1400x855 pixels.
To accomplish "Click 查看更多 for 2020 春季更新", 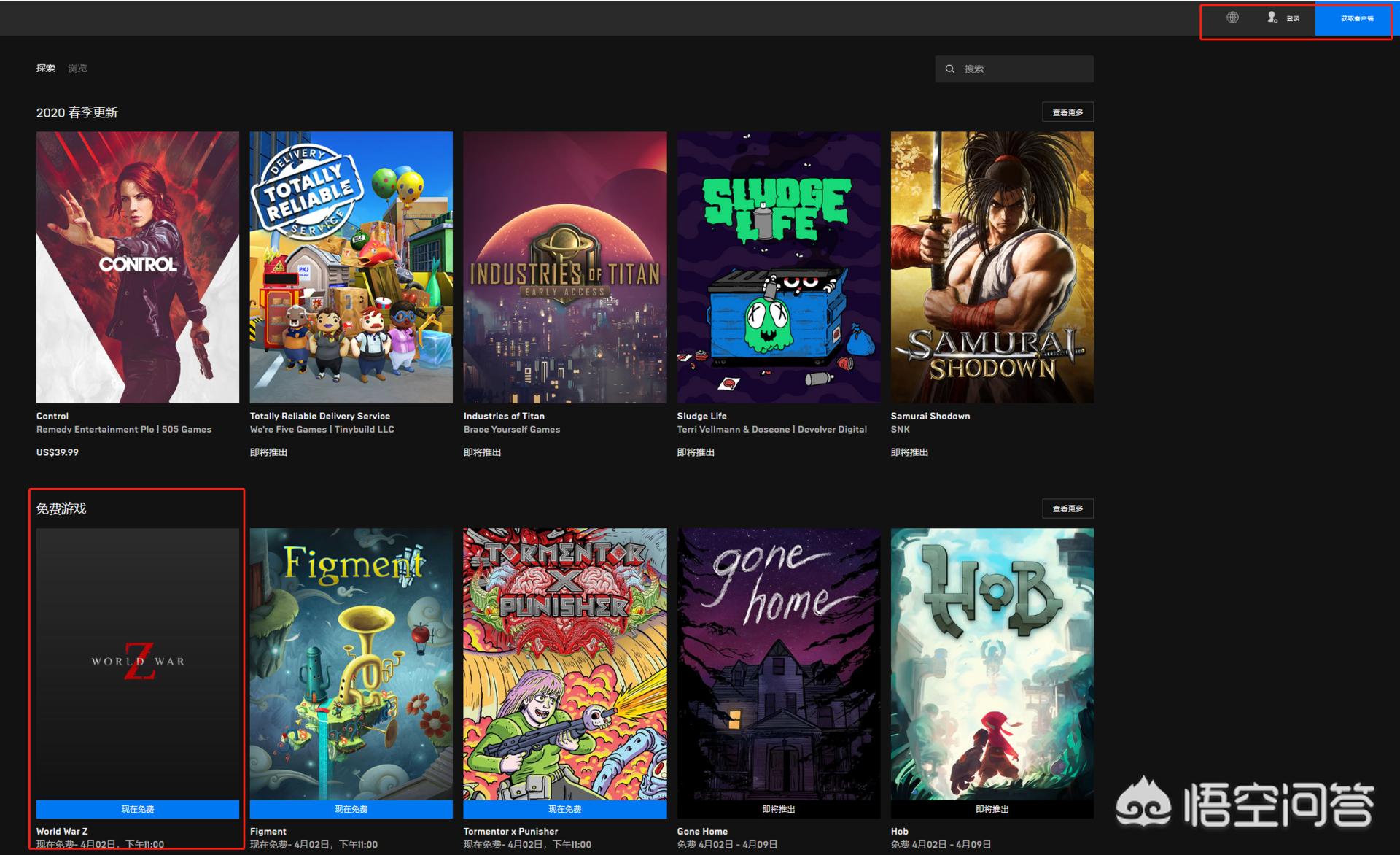I will (1067, 112).
